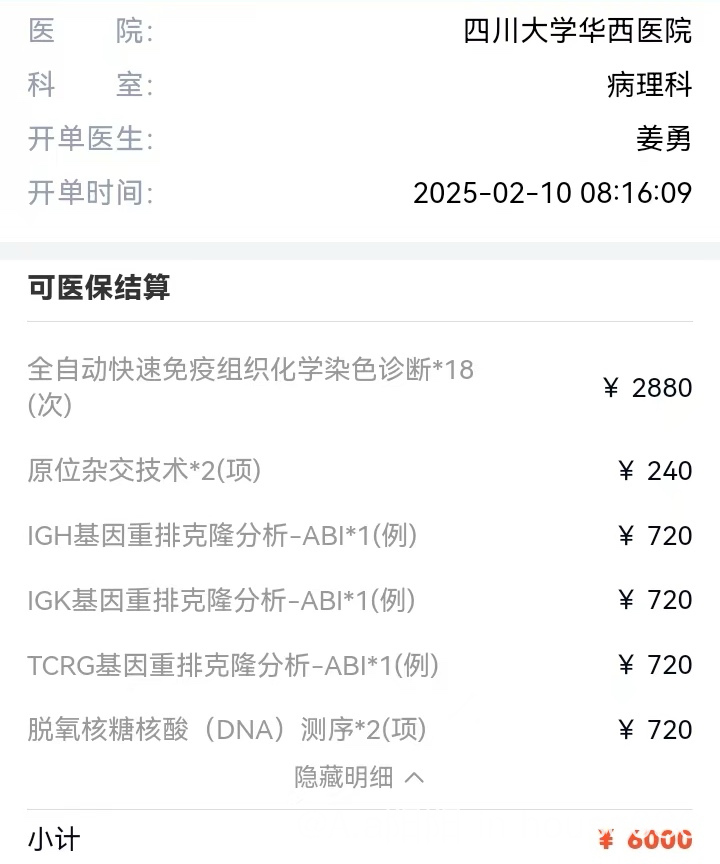Select the 原位杂交技术*2(项) item
Viewport: 720px width, 864px height.
pos(144,470)
